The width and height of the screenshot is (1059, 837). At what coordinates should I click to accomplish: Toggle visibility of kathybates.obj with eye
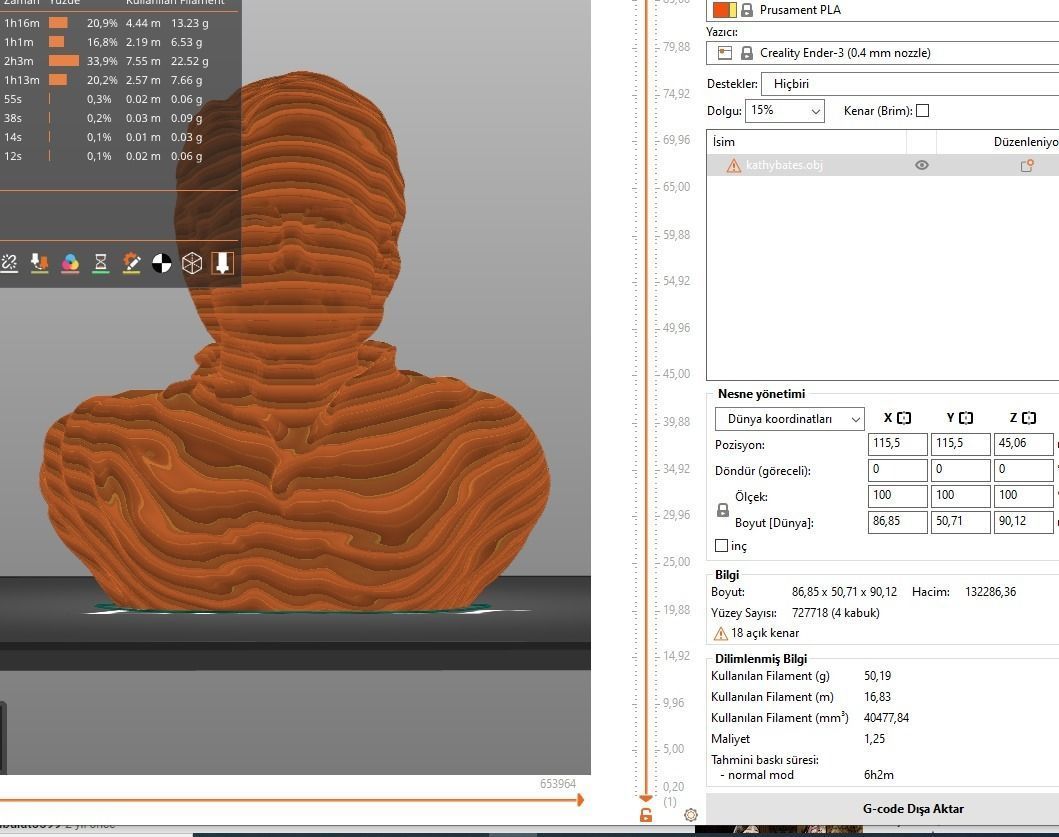coord(921,165)
